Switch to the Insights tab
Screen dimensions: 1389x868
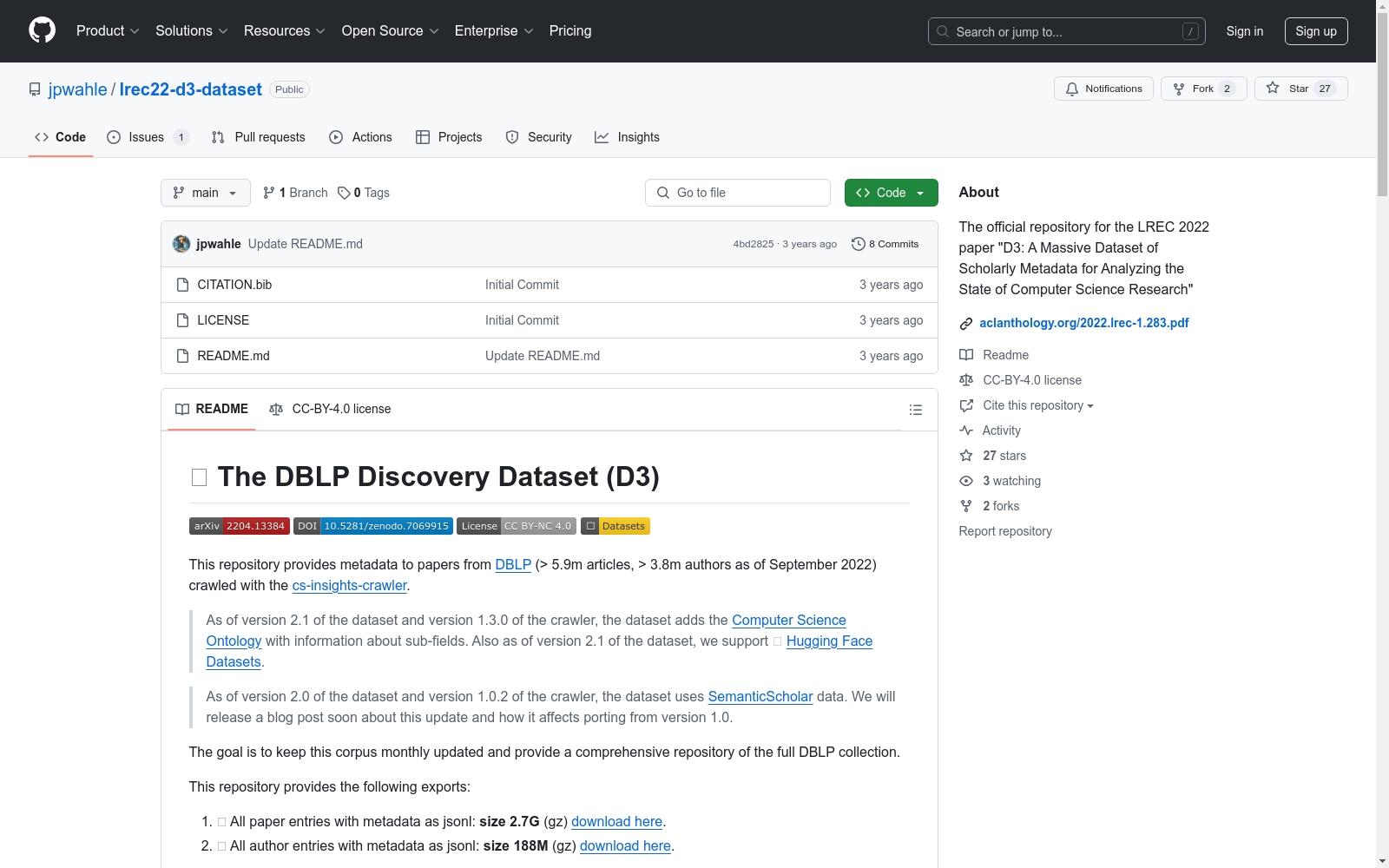tap(627, 137)
